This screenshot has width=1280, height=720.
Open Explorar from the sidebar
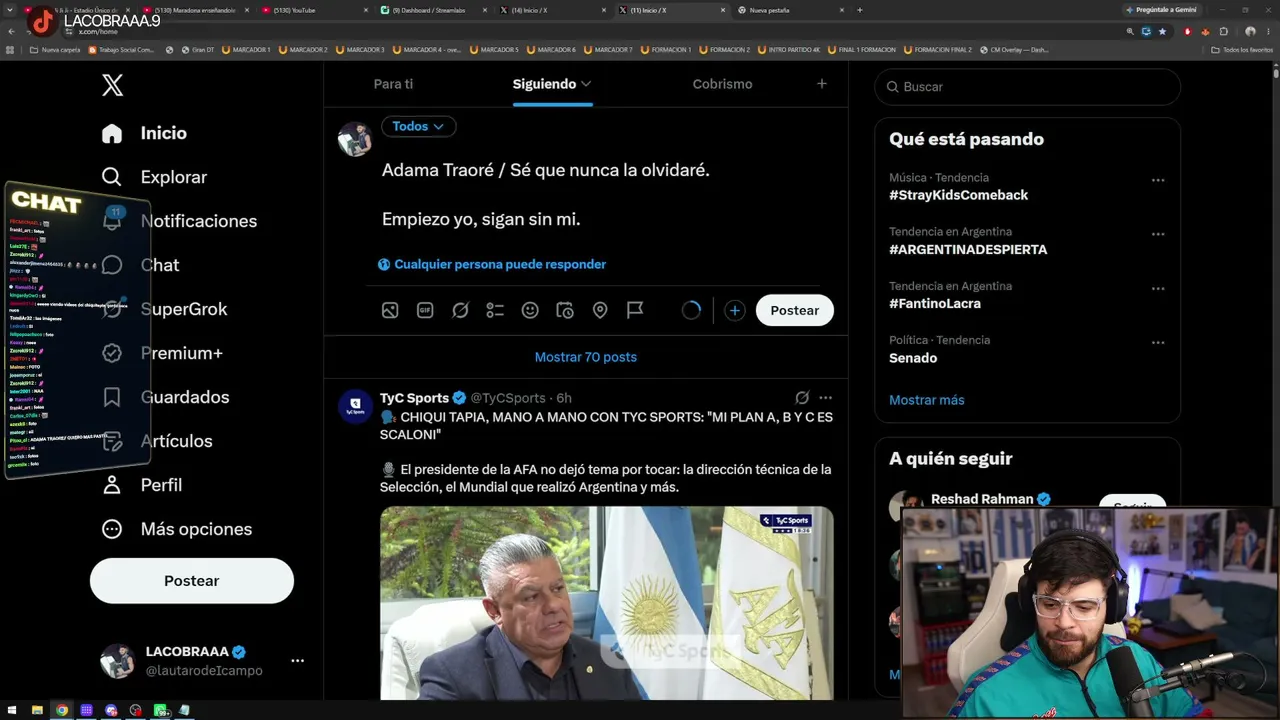point(154,177)
